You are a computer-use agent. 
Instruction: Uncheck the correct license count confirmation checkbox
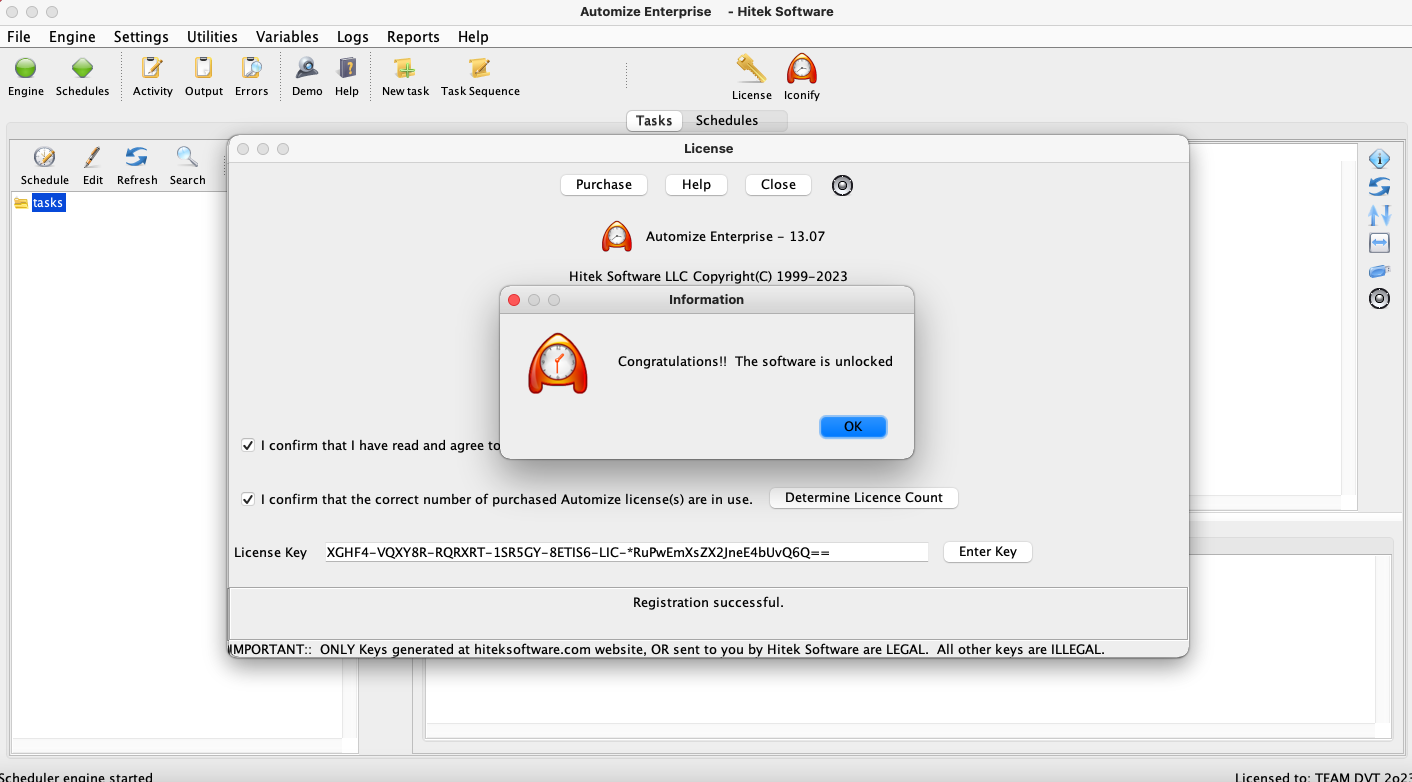[x=248, y=499]
